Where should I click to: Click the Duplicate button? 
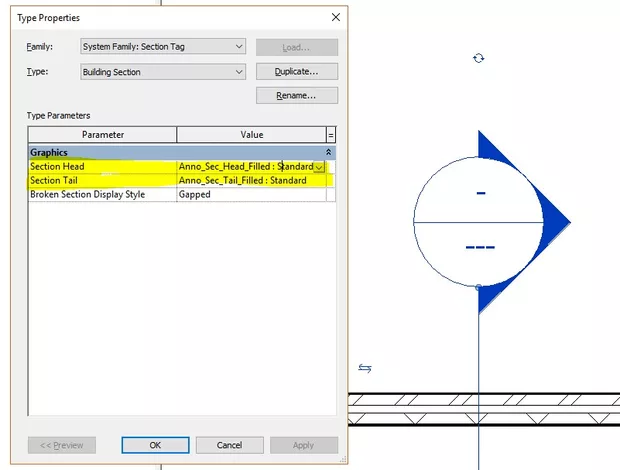pyautogui.click(x=297, y=72)
